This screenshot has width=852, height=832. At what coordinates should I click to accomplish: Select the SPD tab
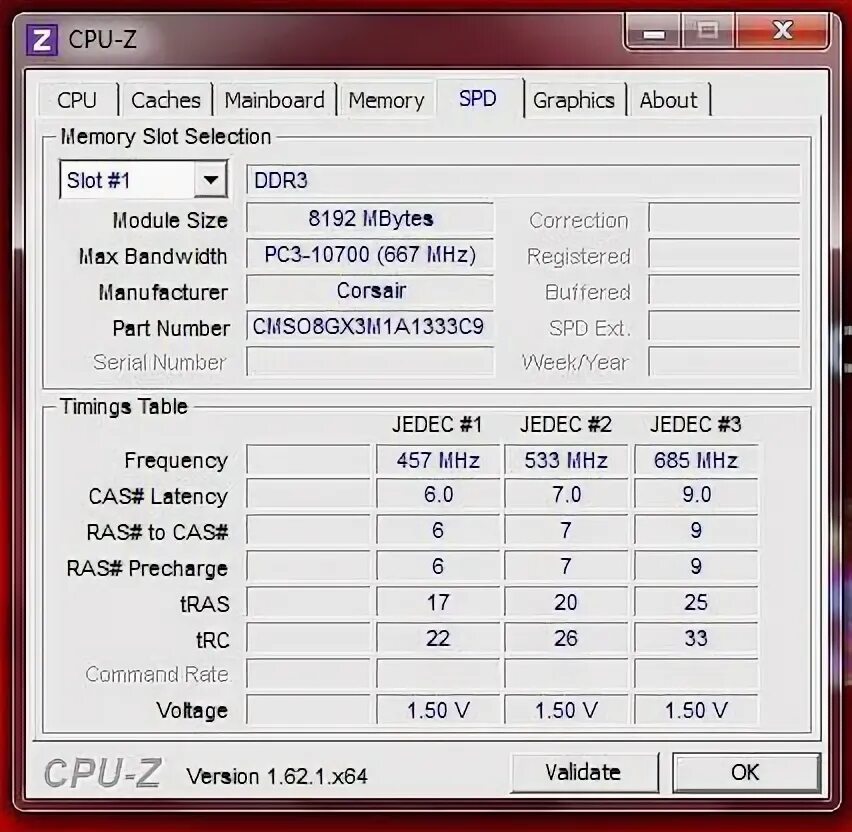[478, 98]
